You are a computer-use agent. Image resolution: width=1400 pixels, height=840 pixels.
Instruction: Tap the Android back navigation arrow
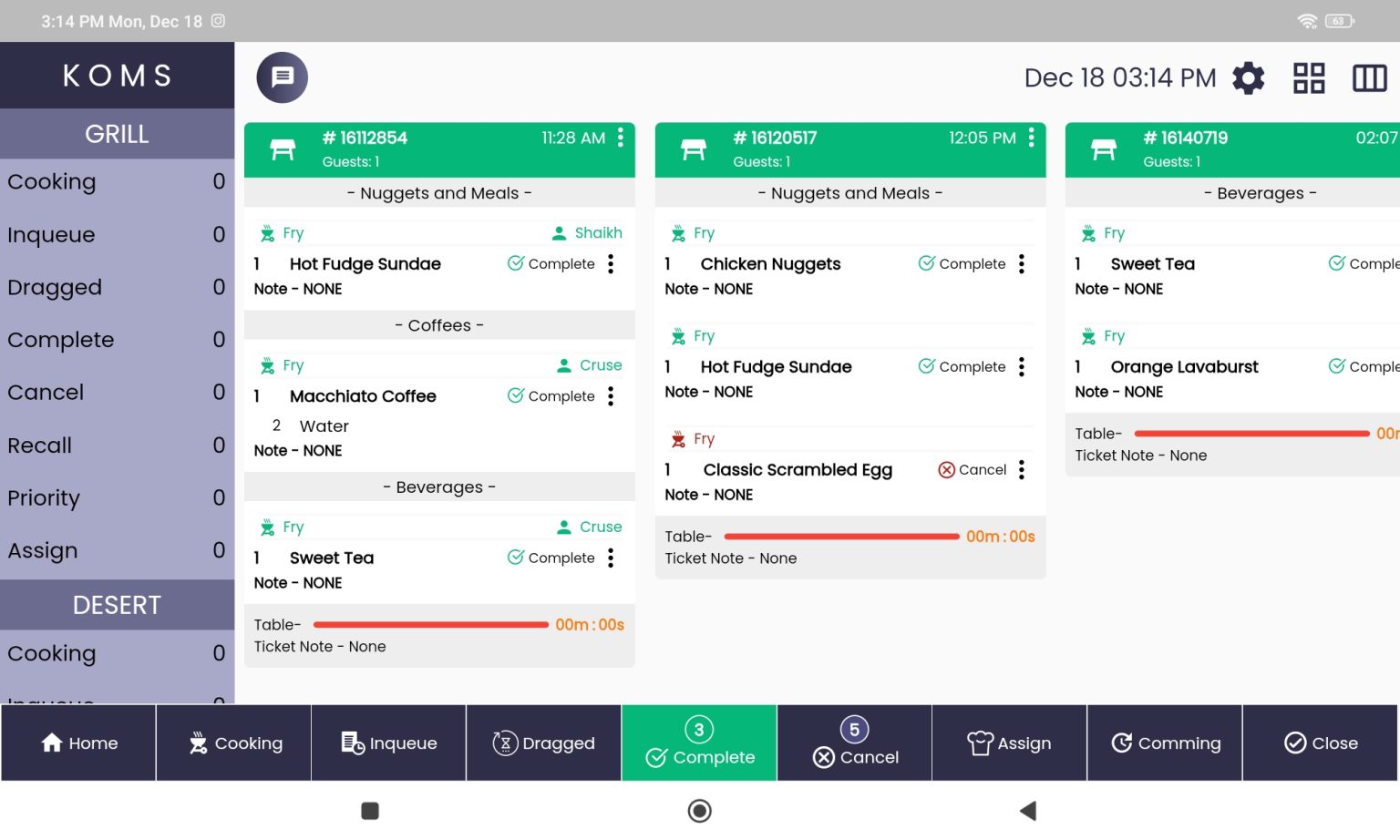pos(1028,811)
